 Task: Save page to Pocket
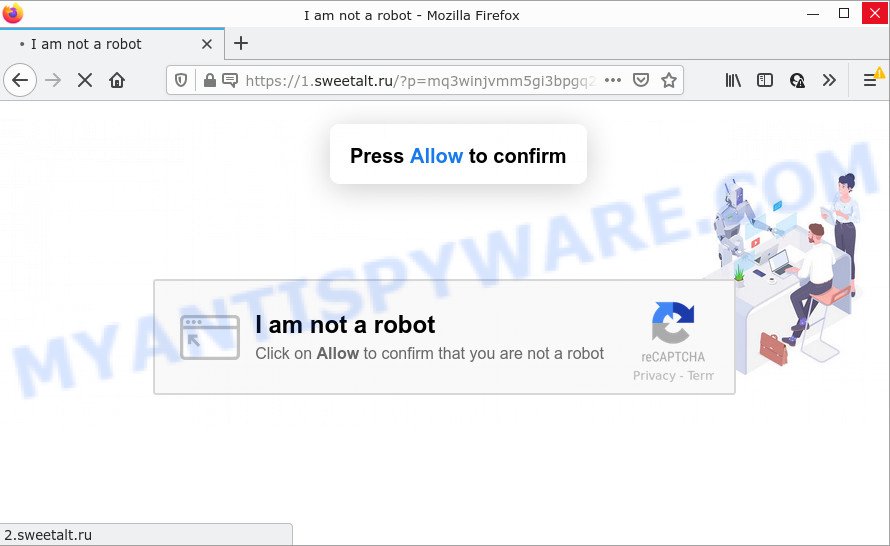[641, 80]
